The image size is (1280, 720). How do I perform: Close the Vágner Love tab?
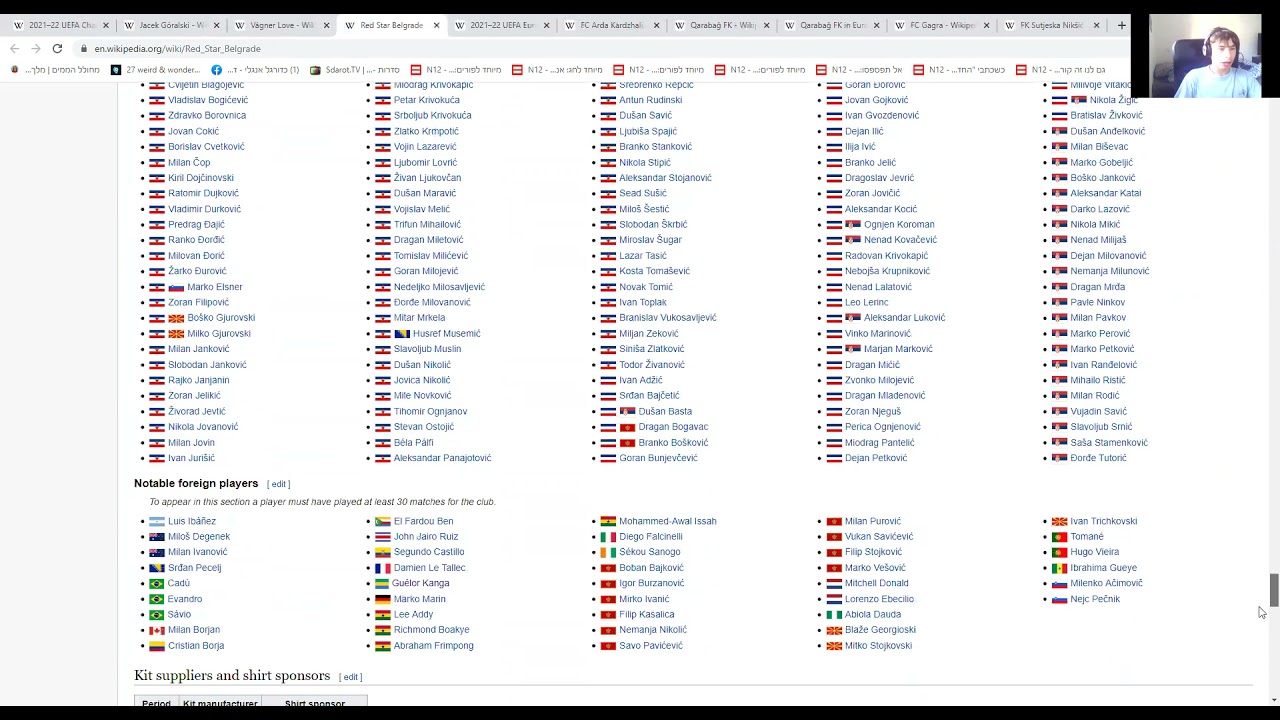pyautogui.click(x=326, y=25)
